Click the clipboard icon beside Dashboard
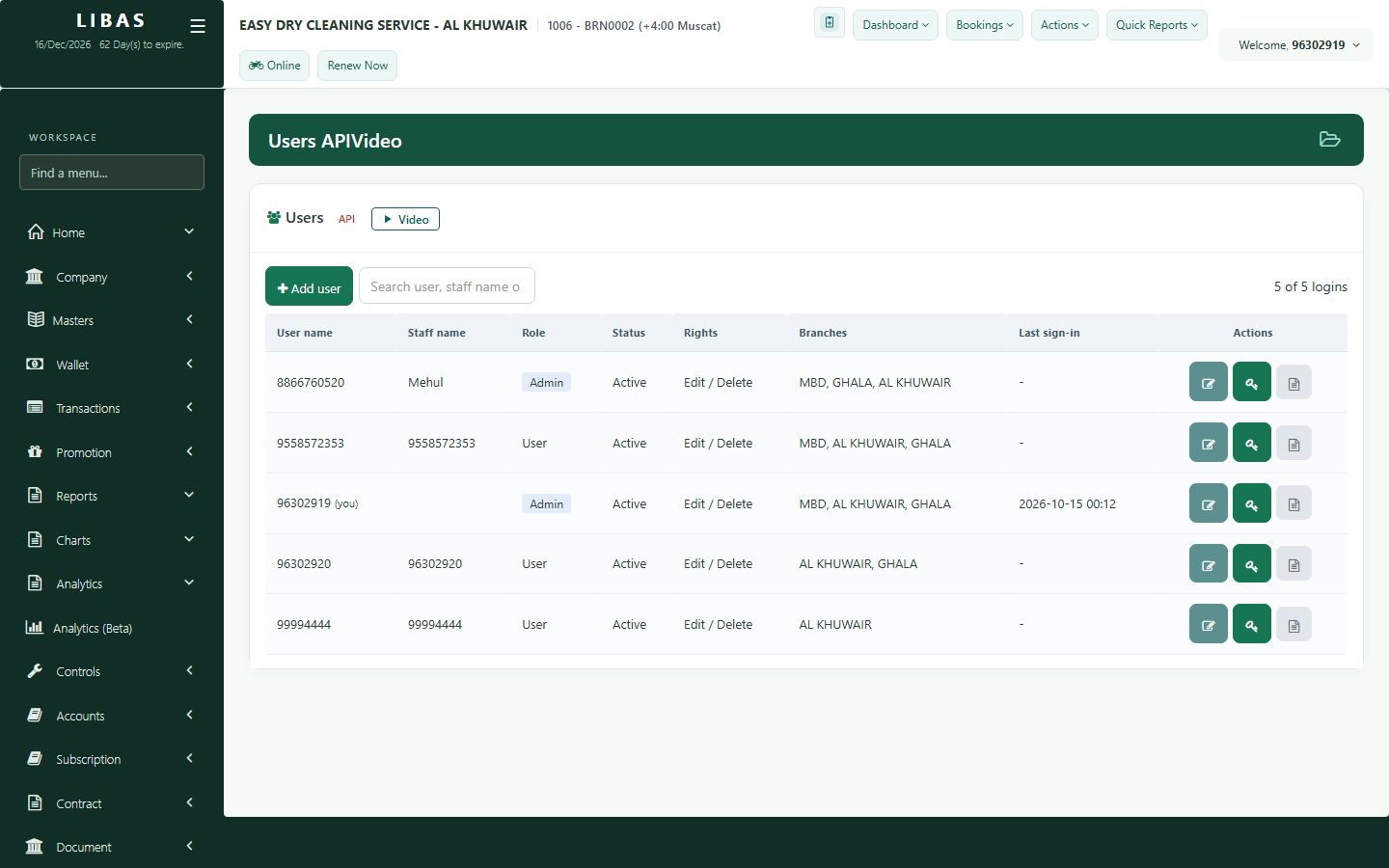 click(x=830, y=23)
